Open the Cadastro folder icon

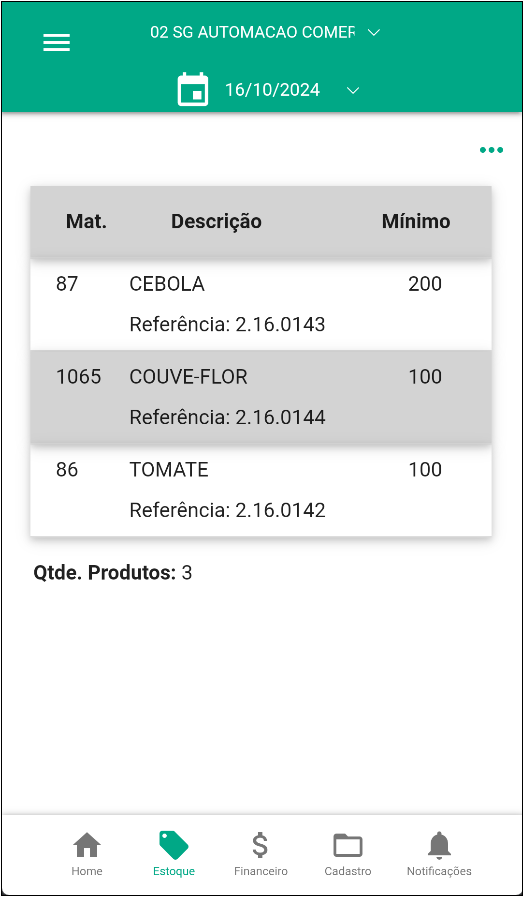348,846
